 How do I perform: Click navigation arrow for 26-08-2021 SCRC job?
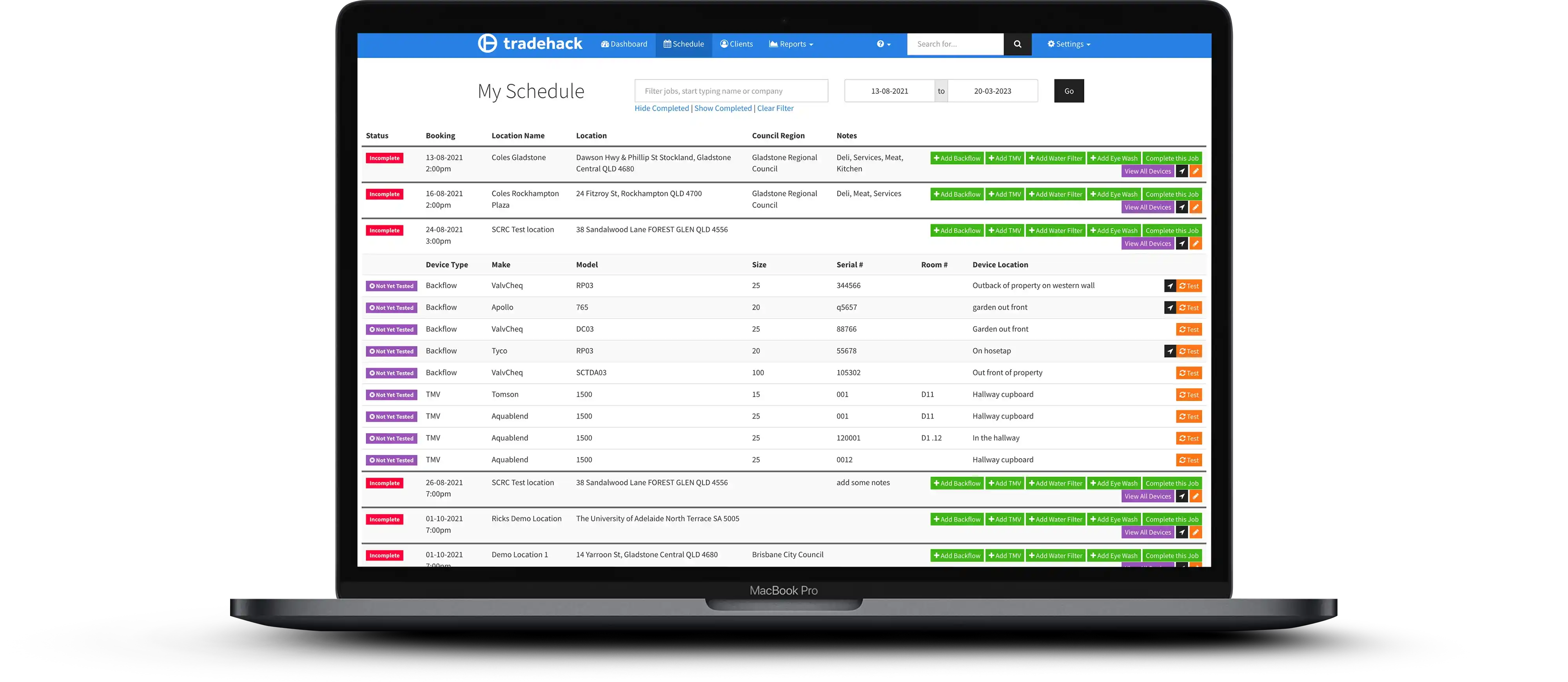point(1181,497)
